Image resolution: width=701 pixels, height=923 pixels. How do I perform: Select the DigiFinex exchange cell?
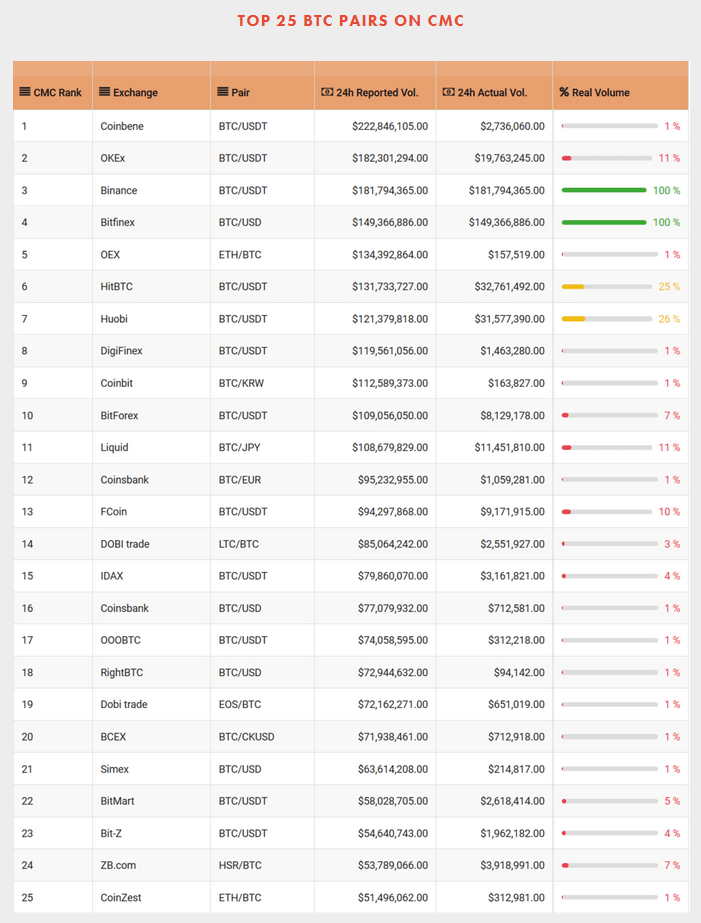click(x=151, y=351)
